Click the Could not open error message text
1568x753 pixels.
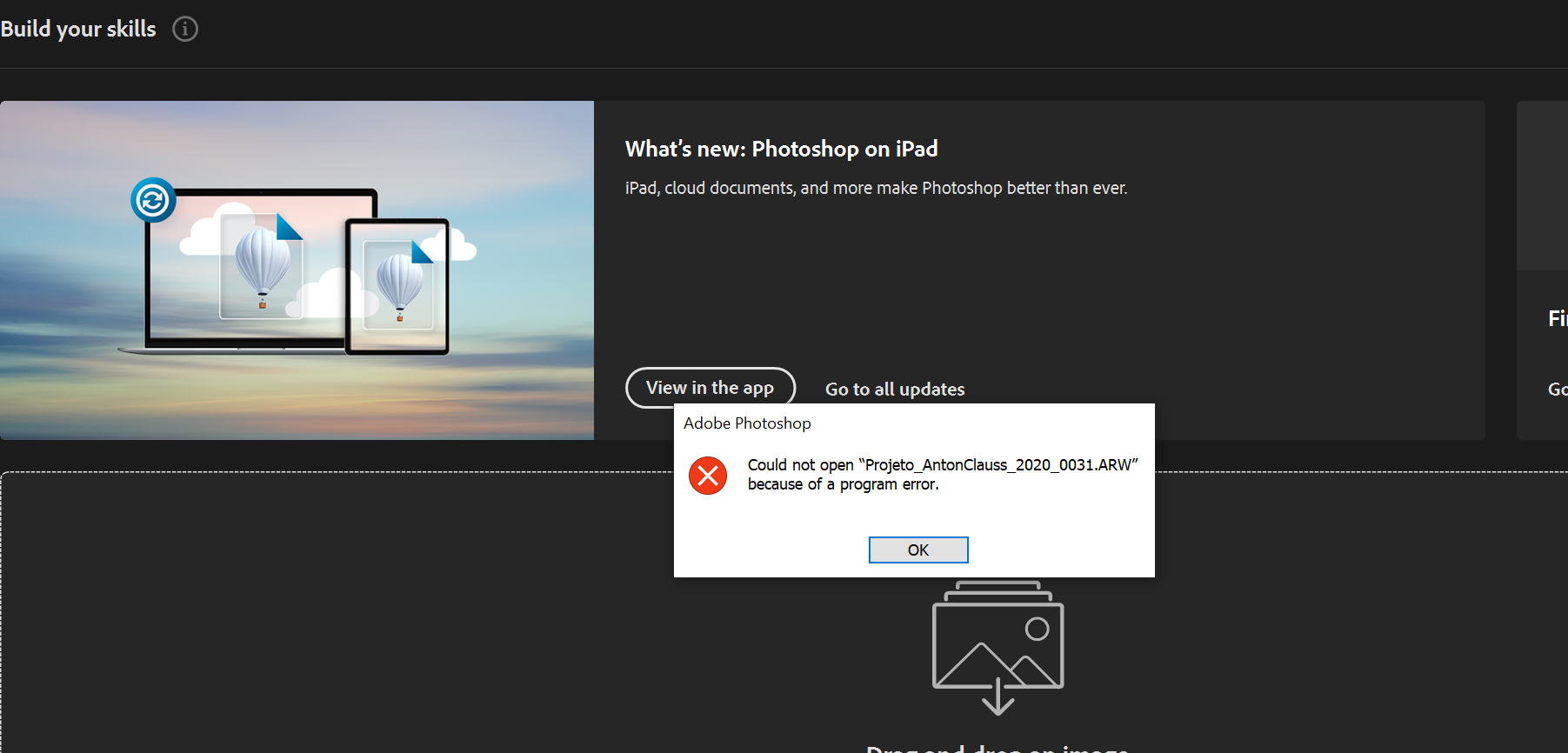[x=943, y=475]
